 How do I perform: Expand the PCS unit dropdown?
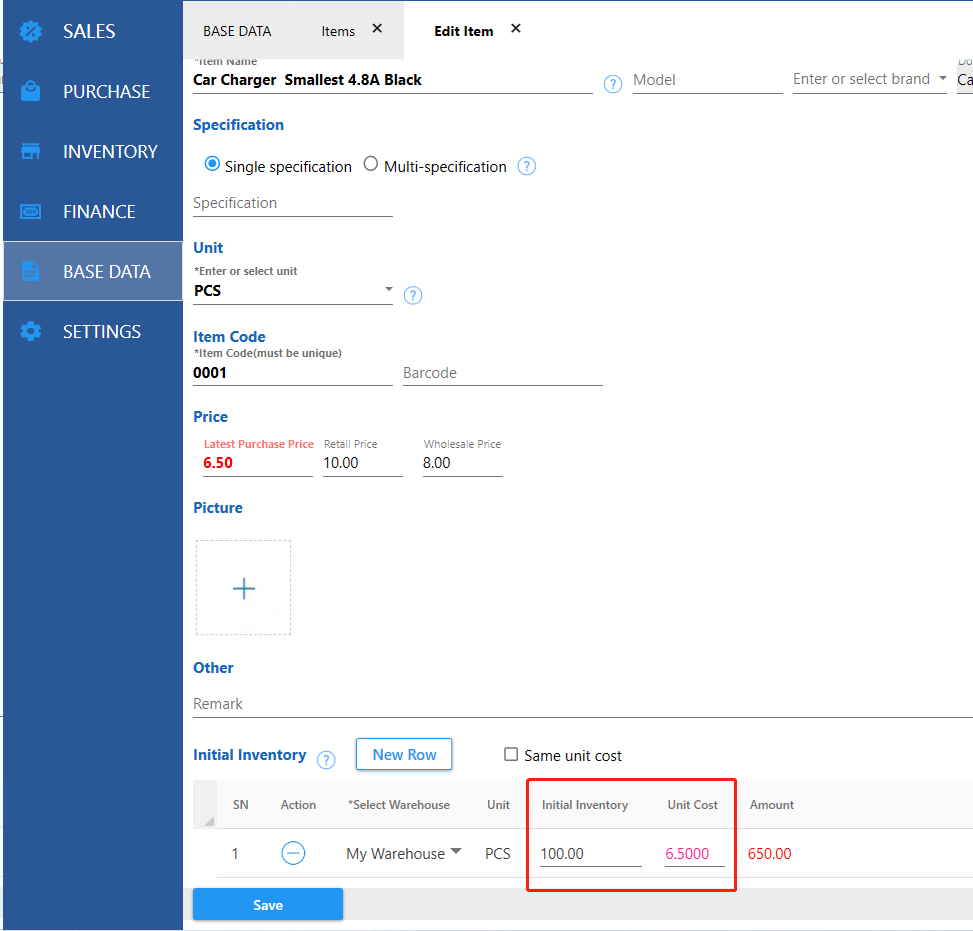click(x=388, y=290)
